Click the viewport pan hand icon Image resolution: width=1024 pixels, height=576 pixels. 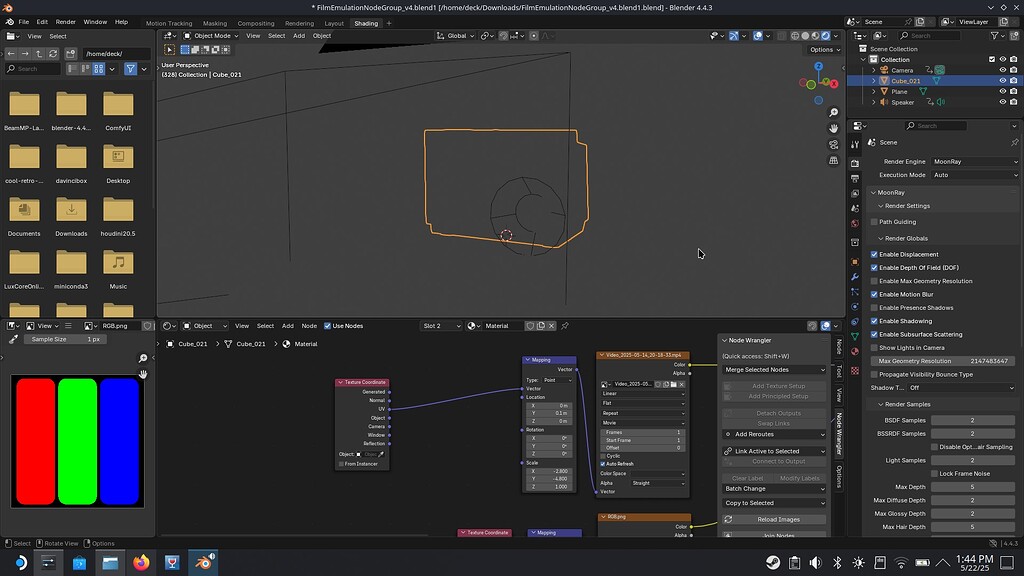tap(833, 129)
